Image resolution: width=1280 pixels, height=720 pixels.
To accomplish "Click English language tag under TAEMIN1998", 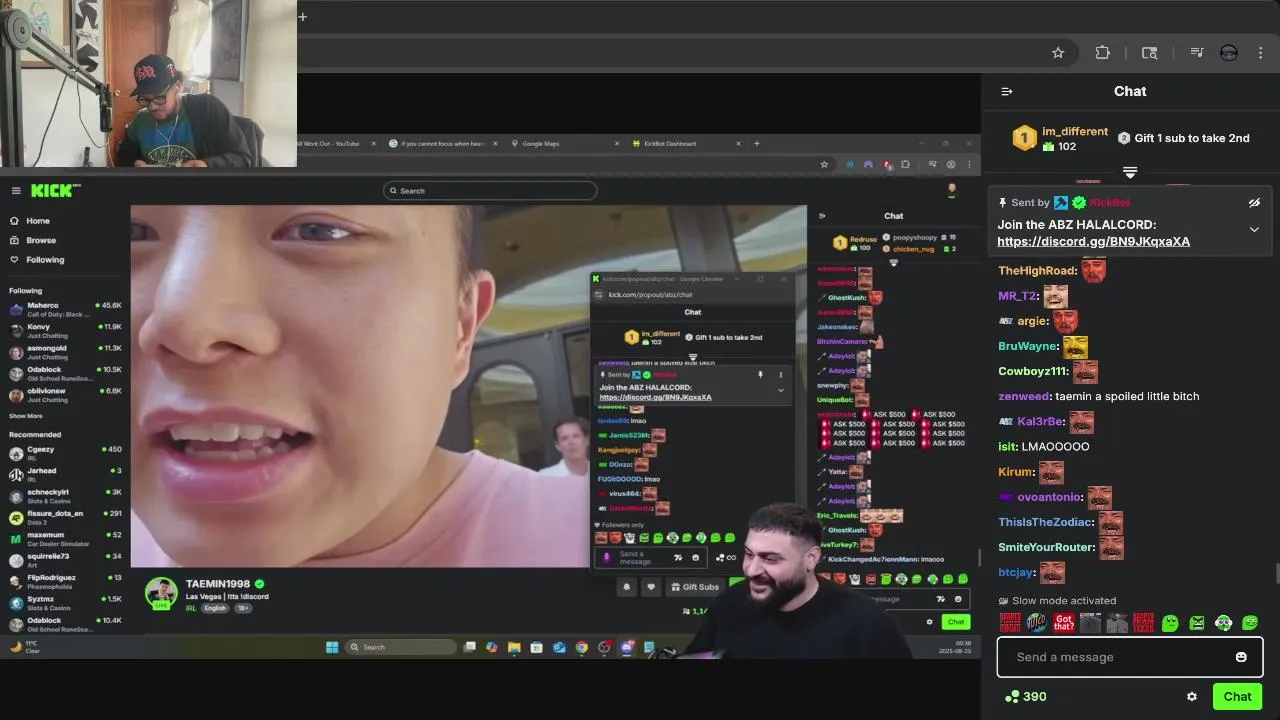I will (215, 608).
